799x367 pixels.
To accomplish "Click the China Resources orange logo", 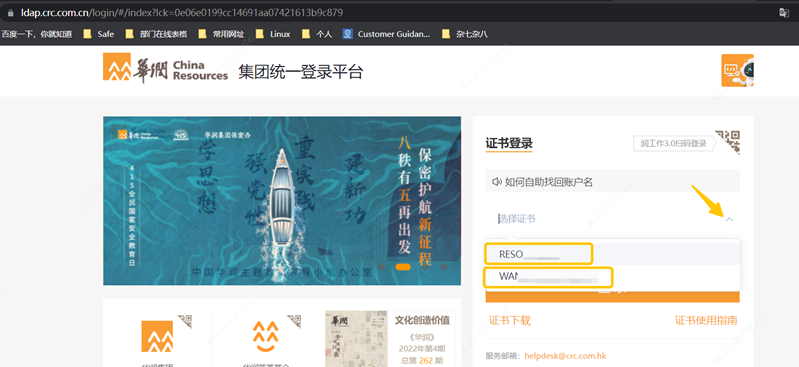I will click(117, 67).
